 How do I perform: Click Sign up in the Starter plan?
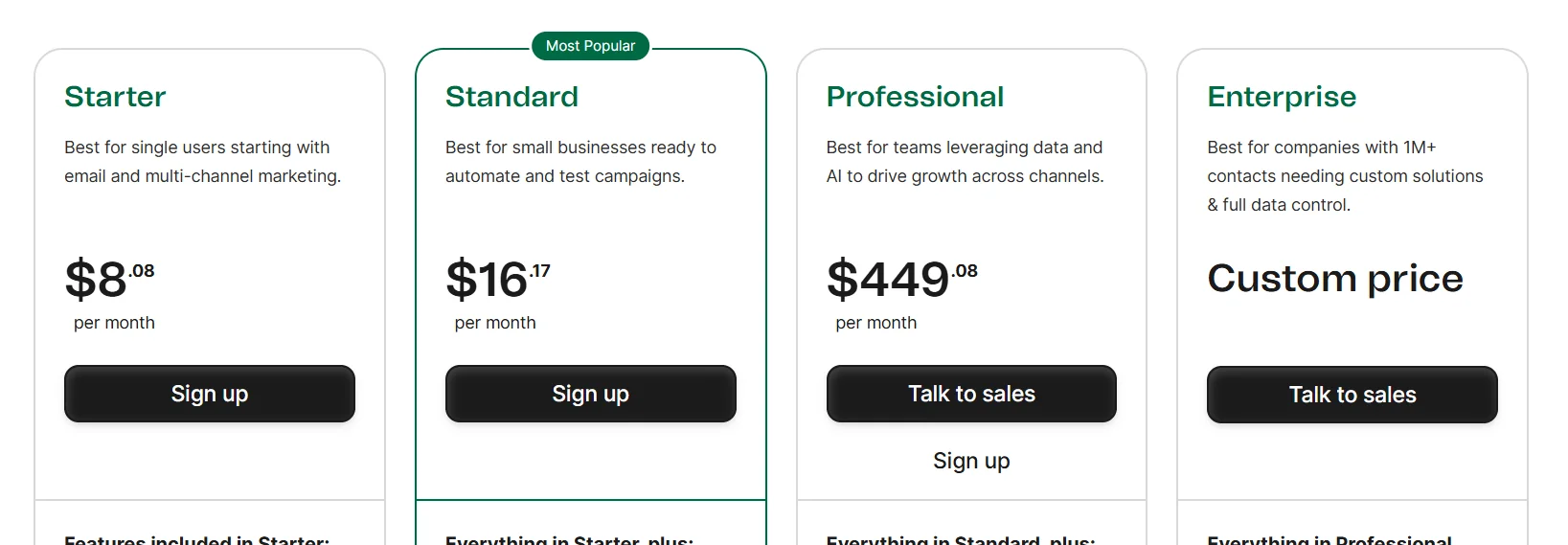pos(209,394)
